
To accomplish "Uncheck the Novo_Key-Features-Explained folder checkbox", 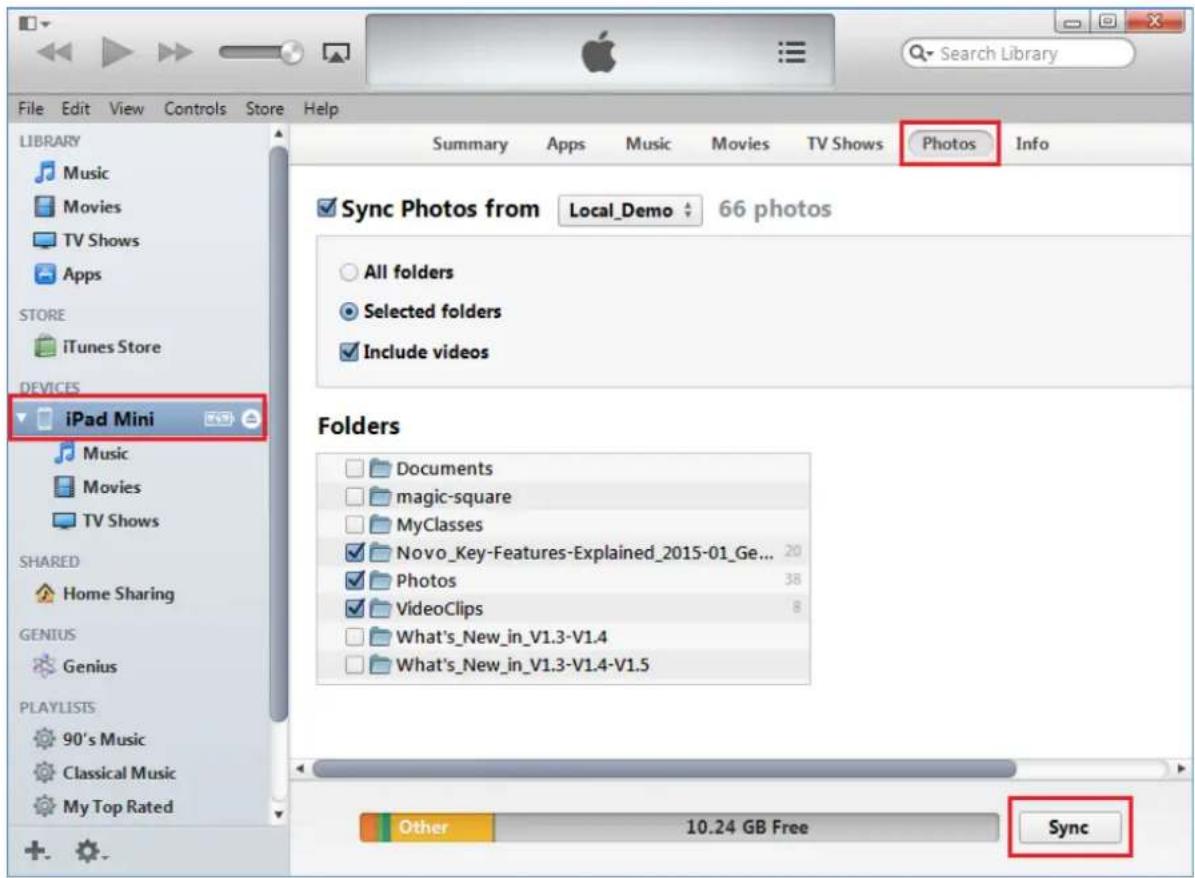I will pyautogui.click(x=354, y=552).
